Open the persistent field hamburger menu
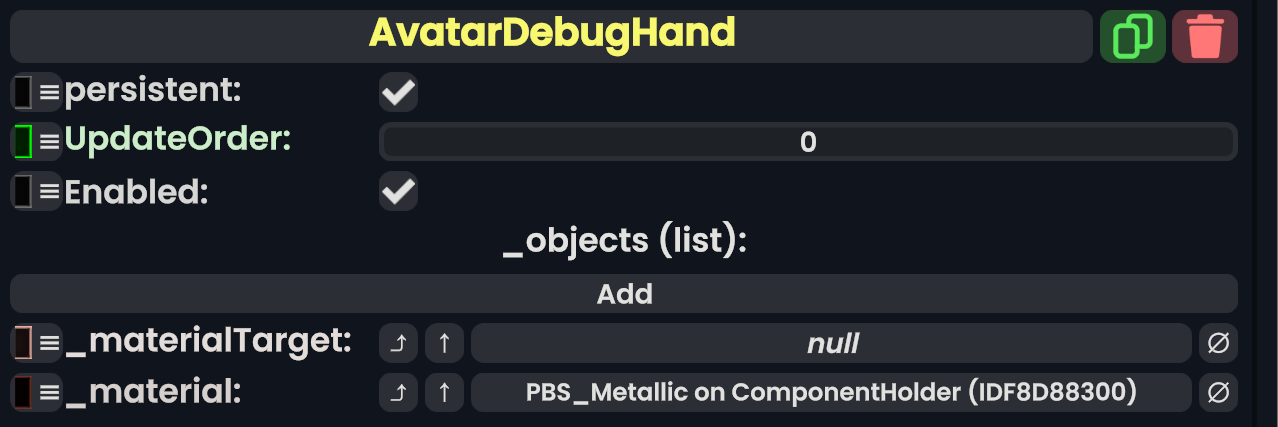Viewport: 1278px width, 427px height. [49, 93]
